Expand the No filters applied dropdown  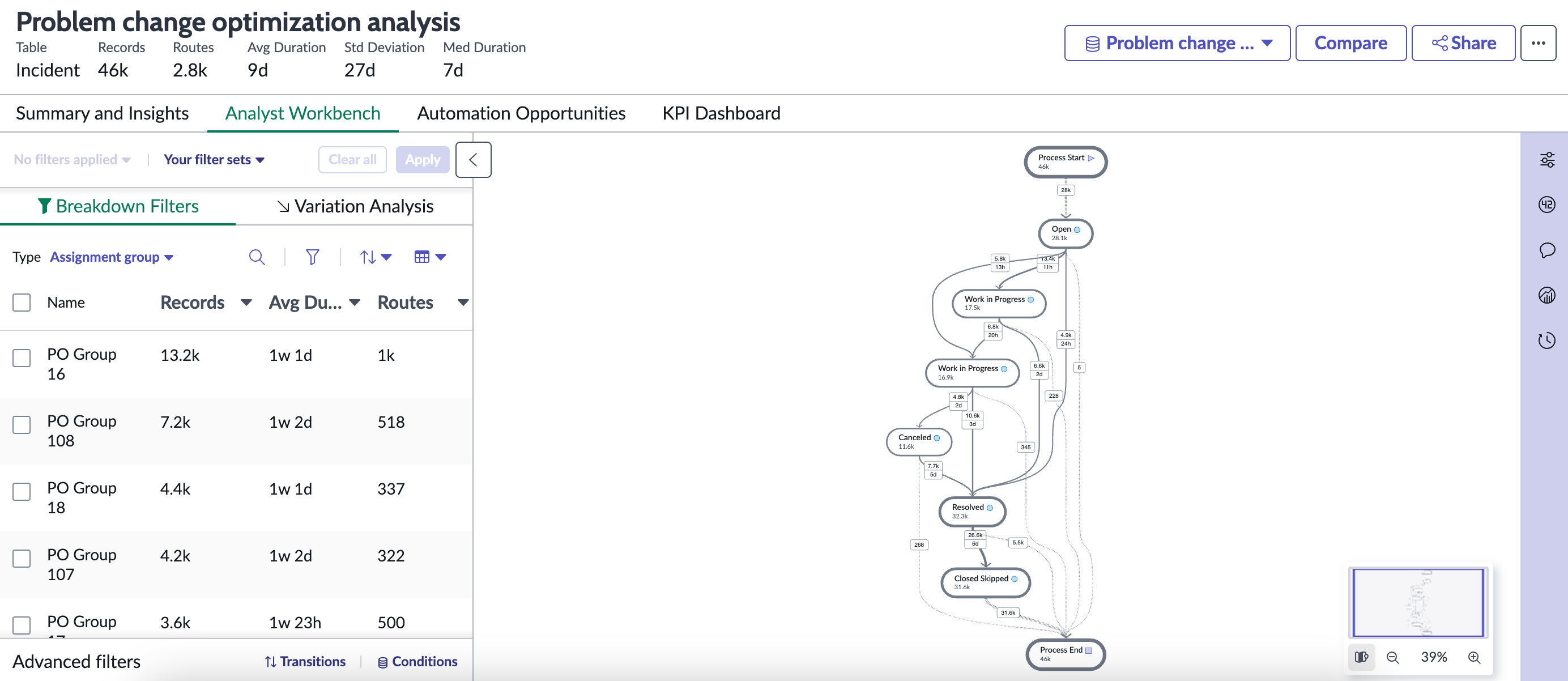pyautogui.click(x=72, y=159)
